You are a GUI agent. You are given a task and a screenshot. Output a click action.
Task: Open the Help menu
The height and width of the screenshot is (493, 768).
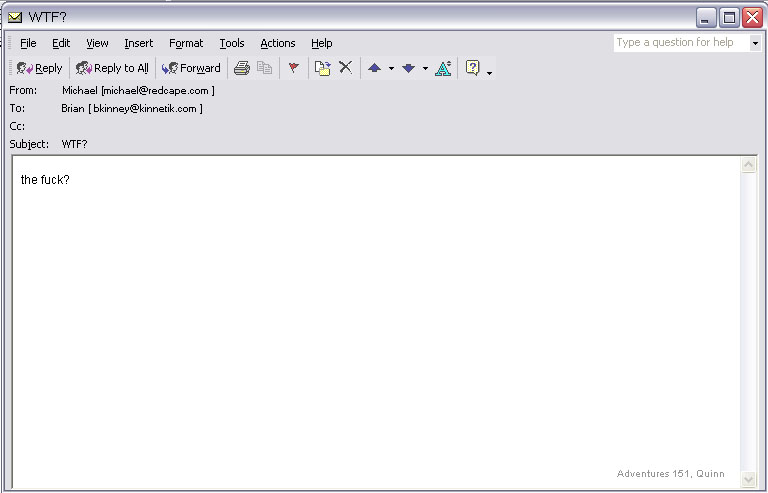pyautogui.click(x=322, y=43)
